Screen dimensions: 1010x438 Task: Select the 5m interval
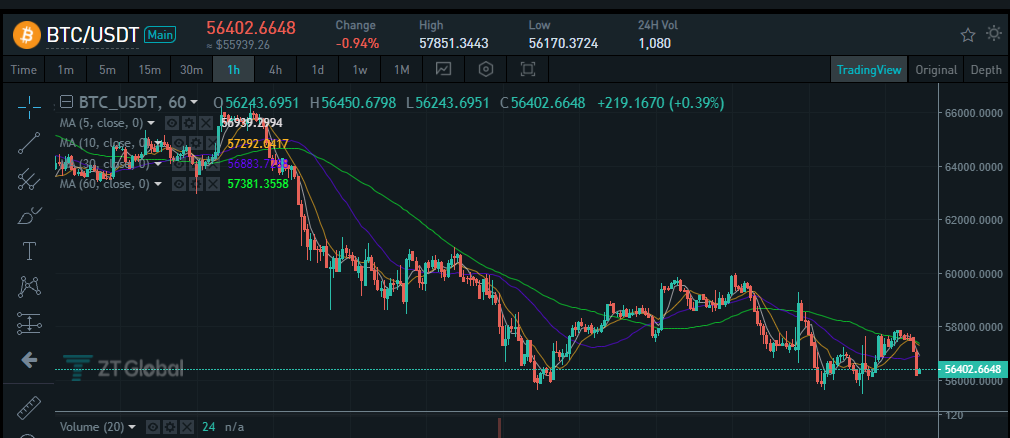point(108,70)
